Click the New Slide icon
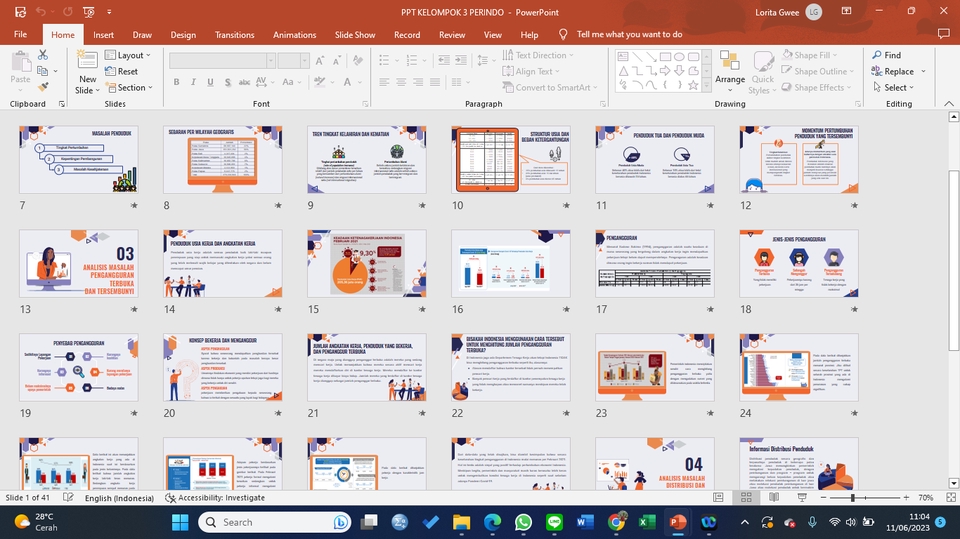Image resolution: width=960 pixels, height=539 pixels. (87, 61)
